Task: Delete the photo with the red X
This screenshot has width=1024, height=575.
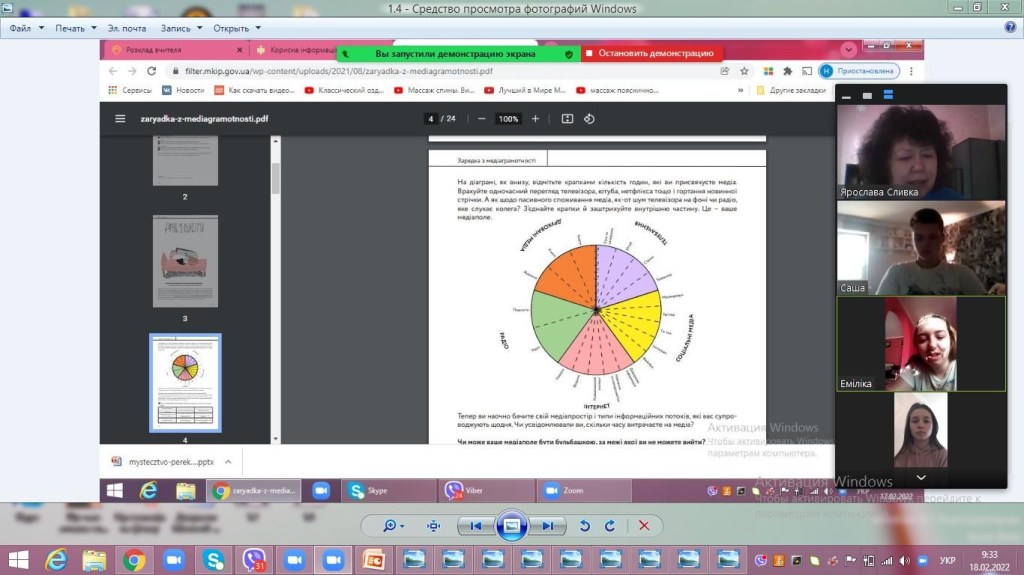Action: [644, 525]
